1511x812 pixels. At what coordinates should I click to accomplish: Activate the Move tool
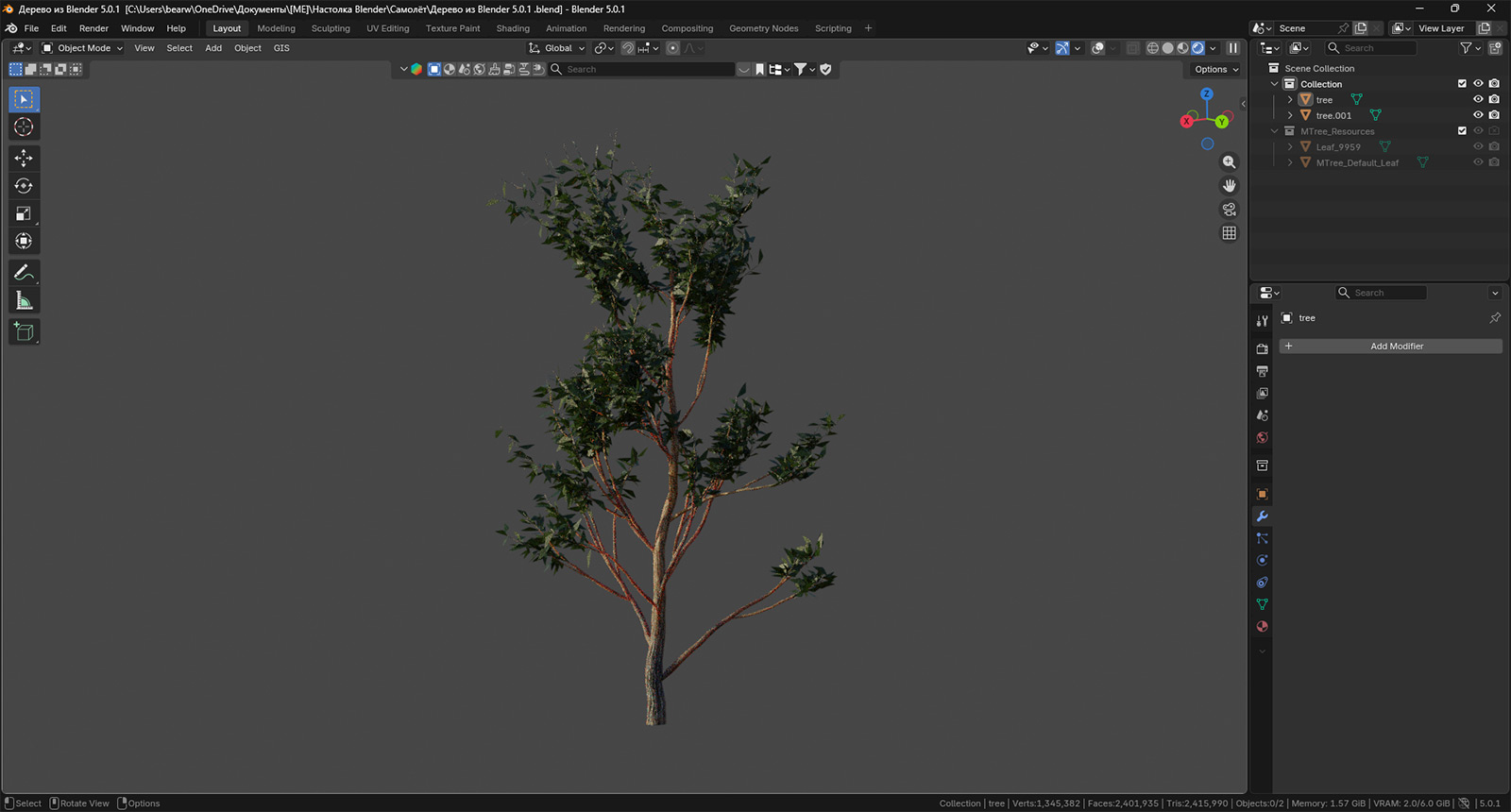(24, 158)
